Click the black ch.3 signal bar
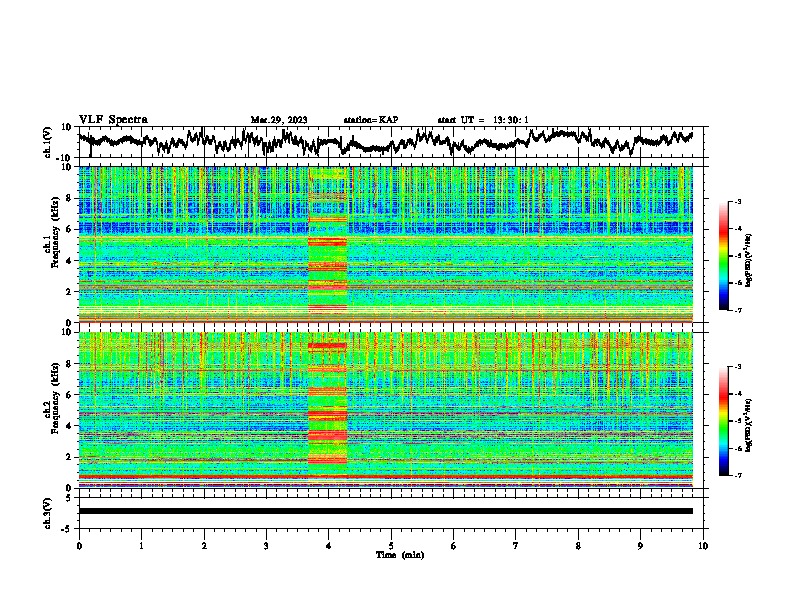 click(x=385, y=511)
